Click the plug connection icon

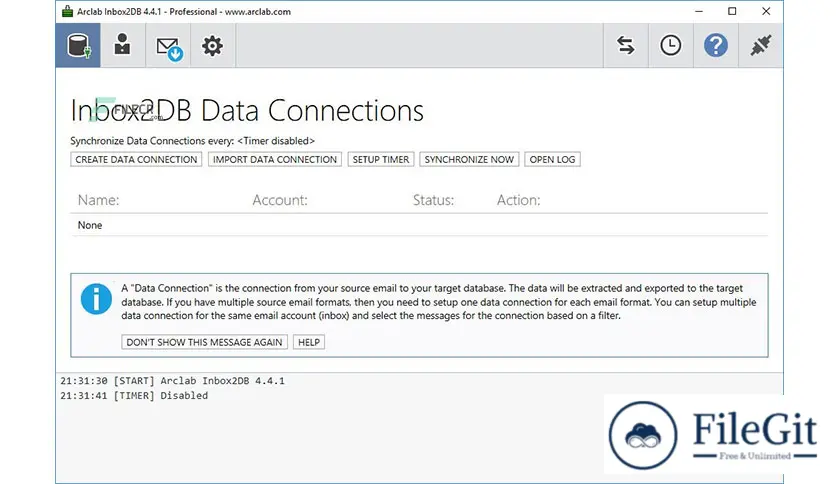pos(761,45)
